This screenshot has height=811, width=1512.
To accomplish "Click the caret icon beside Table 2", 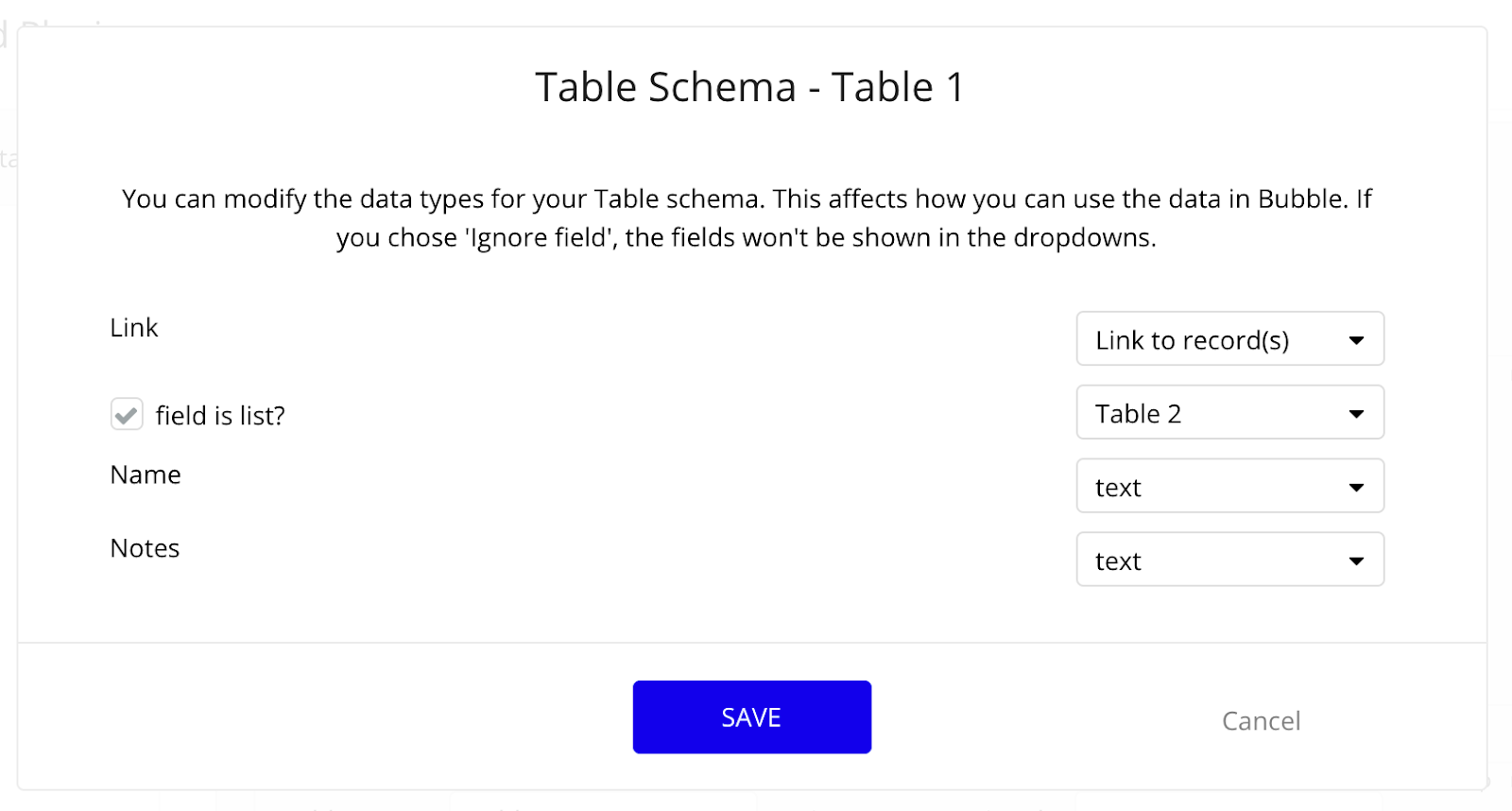I will pyautogui.click(x=1356, y=414).
